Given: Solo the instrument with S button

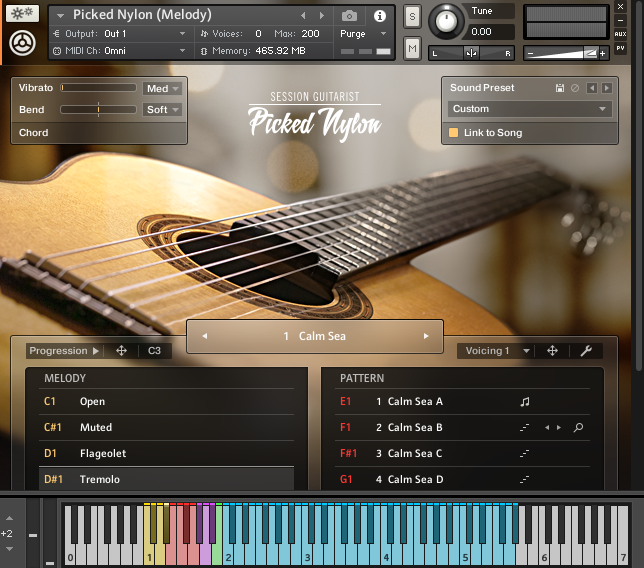Looking at the screenshot, I should pos(412,17).
